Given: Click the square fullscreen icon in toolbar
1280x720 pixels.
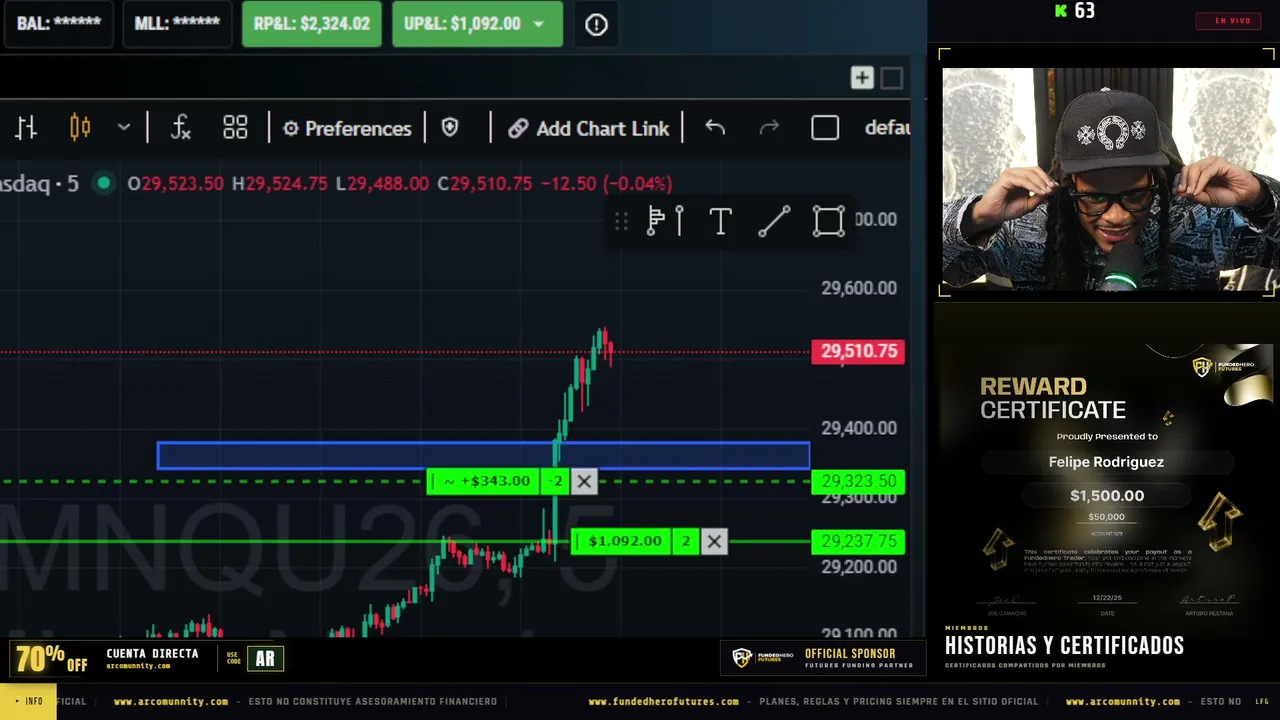Looking at the screenshot, I should (x=825, y=128).
